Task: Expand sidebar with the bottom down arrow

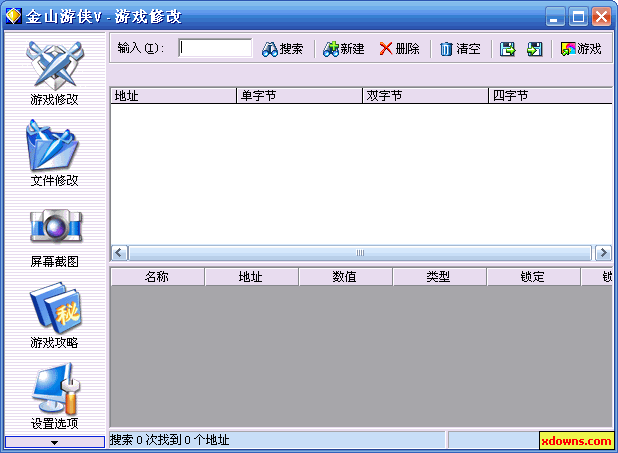Action: (55, 442)
